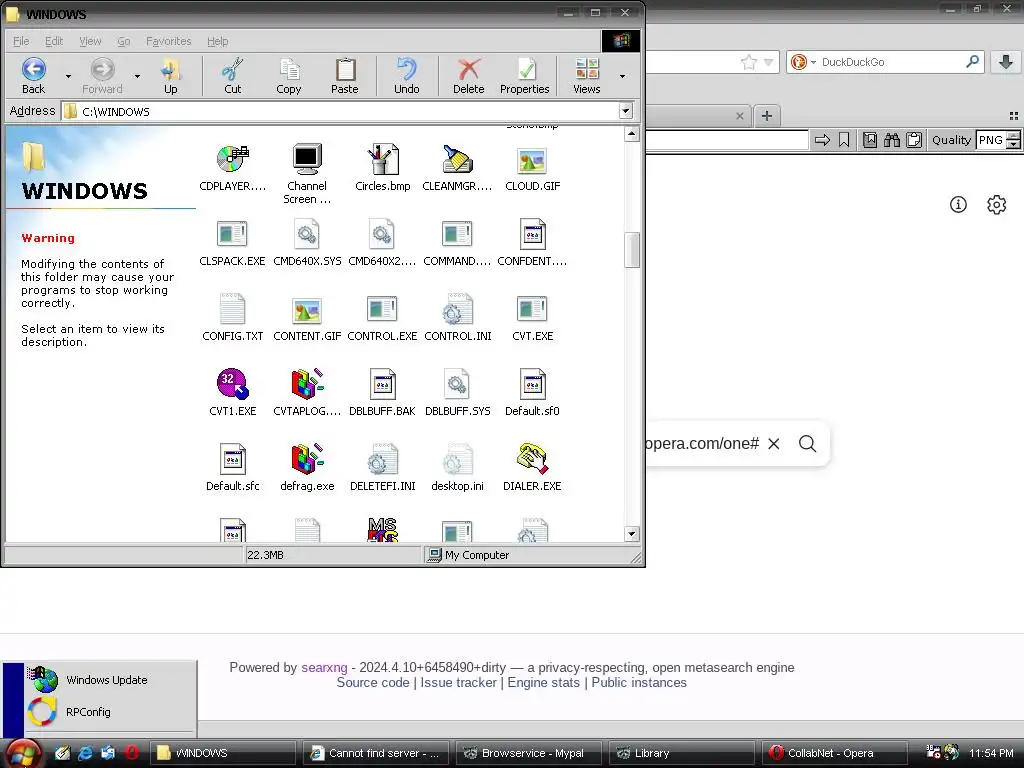Click the DuckDuckGo search input field
Screen dimensions: 1024x768
click(x=891, y=62)
